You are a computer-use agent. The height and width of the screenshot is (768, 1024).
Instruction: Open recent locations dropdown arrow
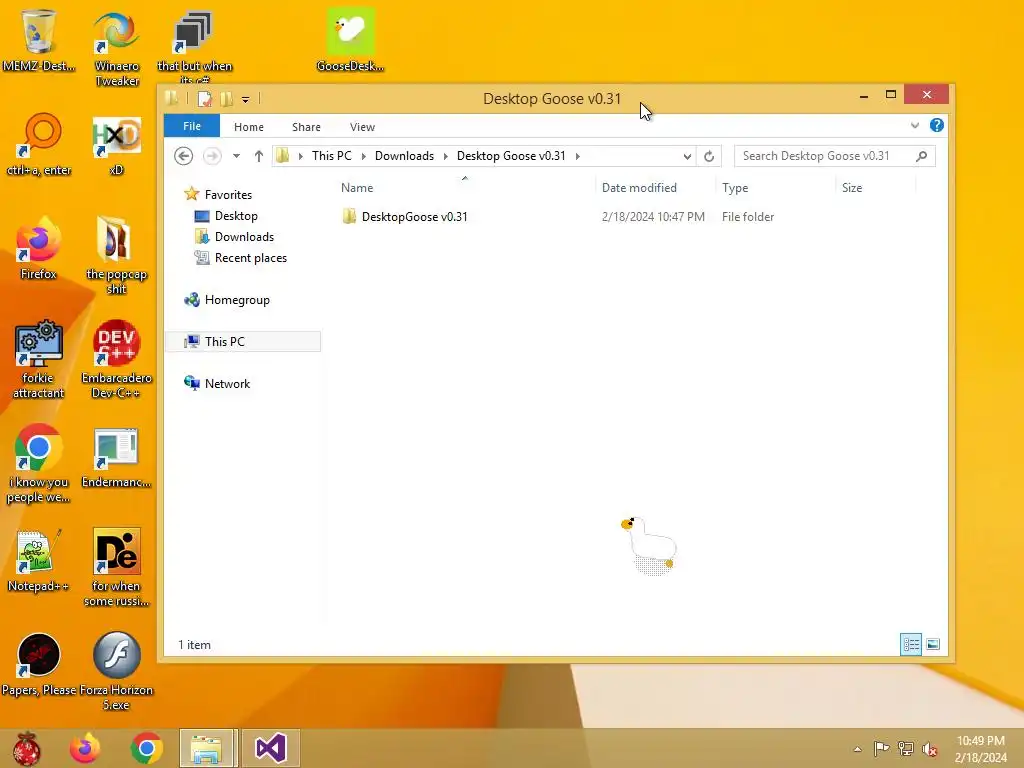[236, 156]
